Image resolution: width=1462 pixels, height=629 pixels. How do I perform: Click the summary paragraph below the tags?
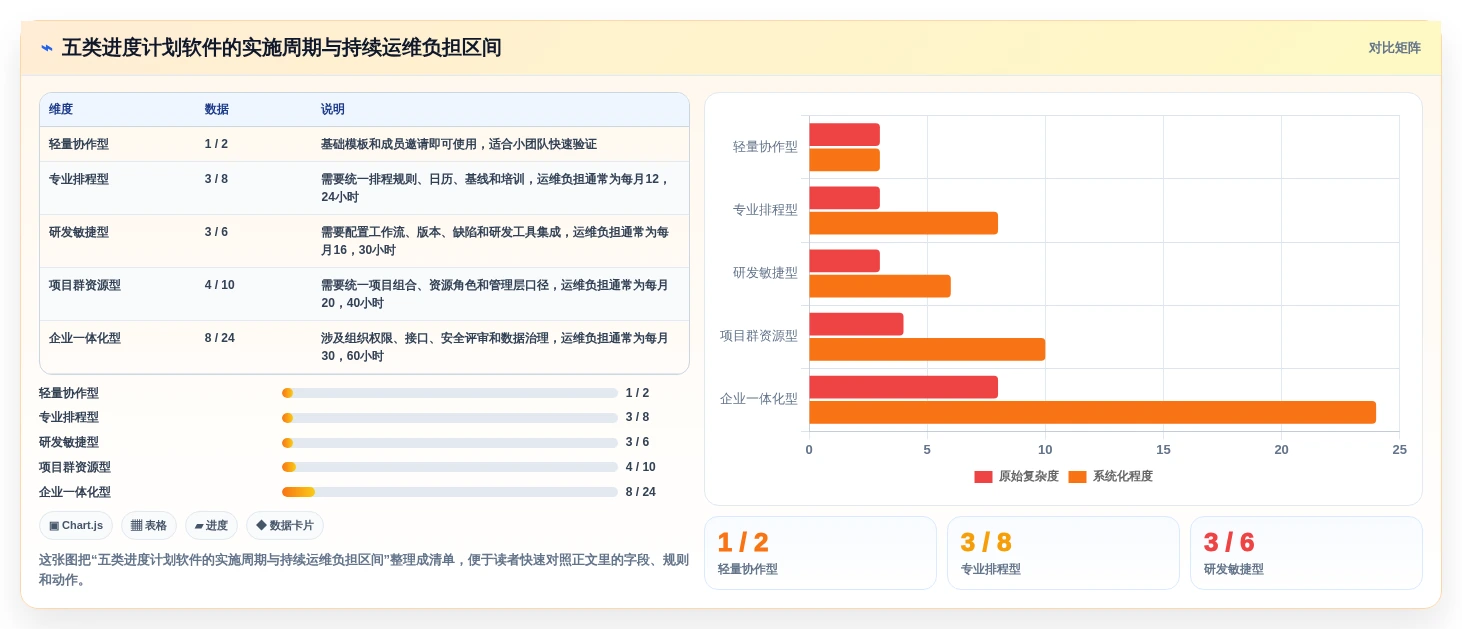364,570
